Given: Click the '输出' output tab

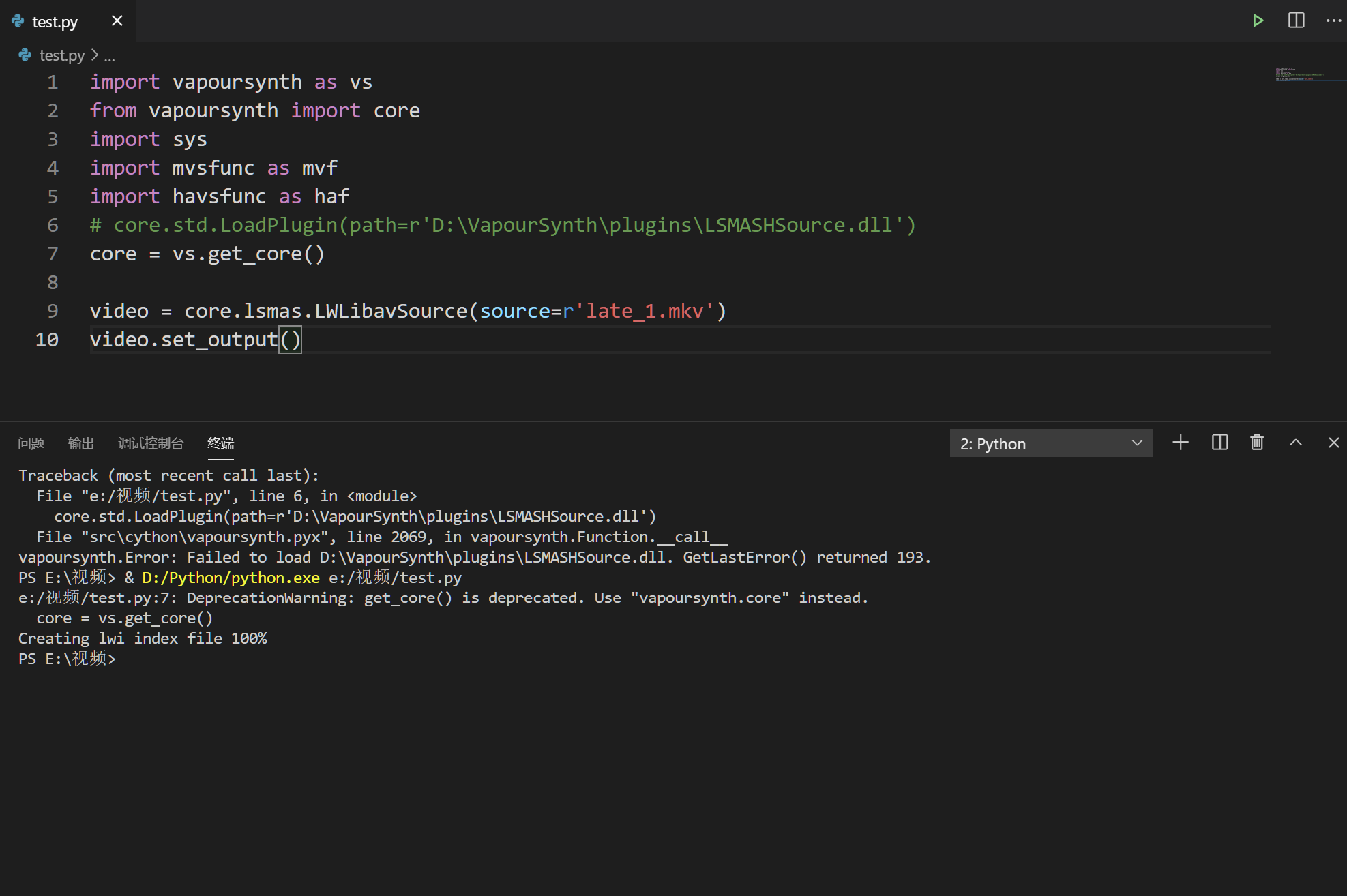Looking at the screenshot, I should coord(80,443).
